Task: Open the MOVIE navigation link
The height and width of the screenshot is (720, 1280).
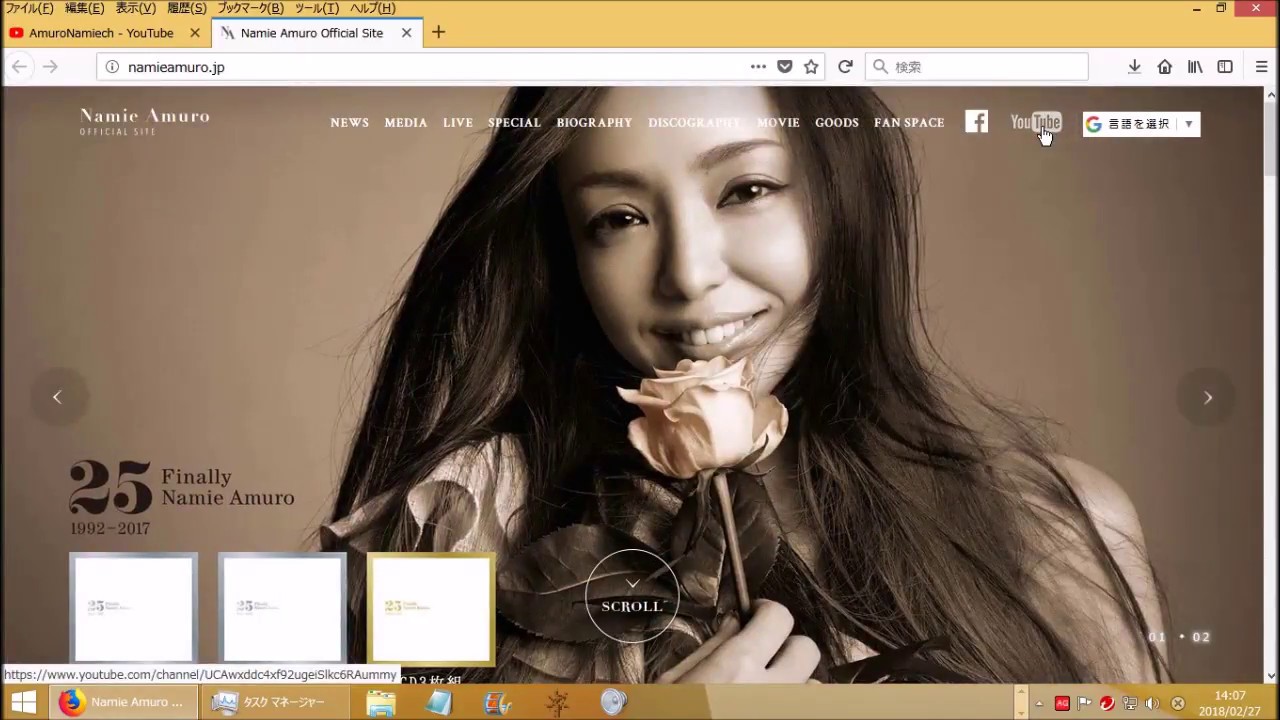Action: (778, 123)
